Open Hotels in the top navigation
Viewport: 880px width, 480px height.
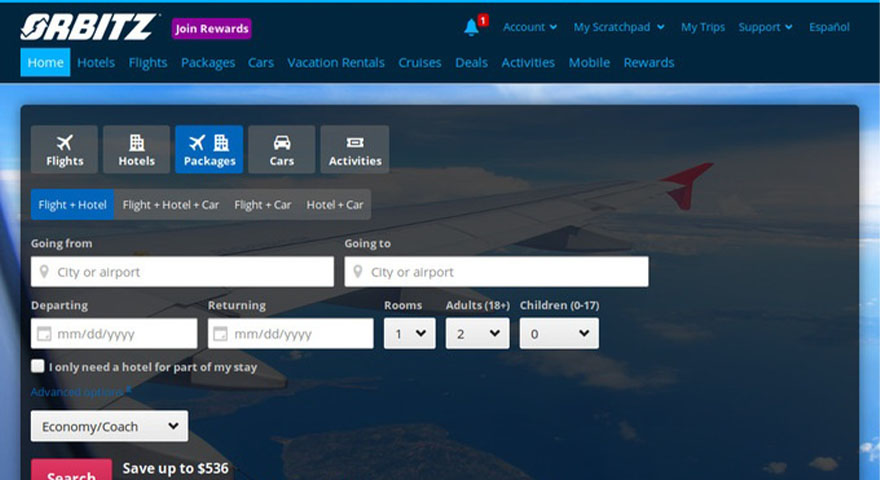click(x=96, y=62)
